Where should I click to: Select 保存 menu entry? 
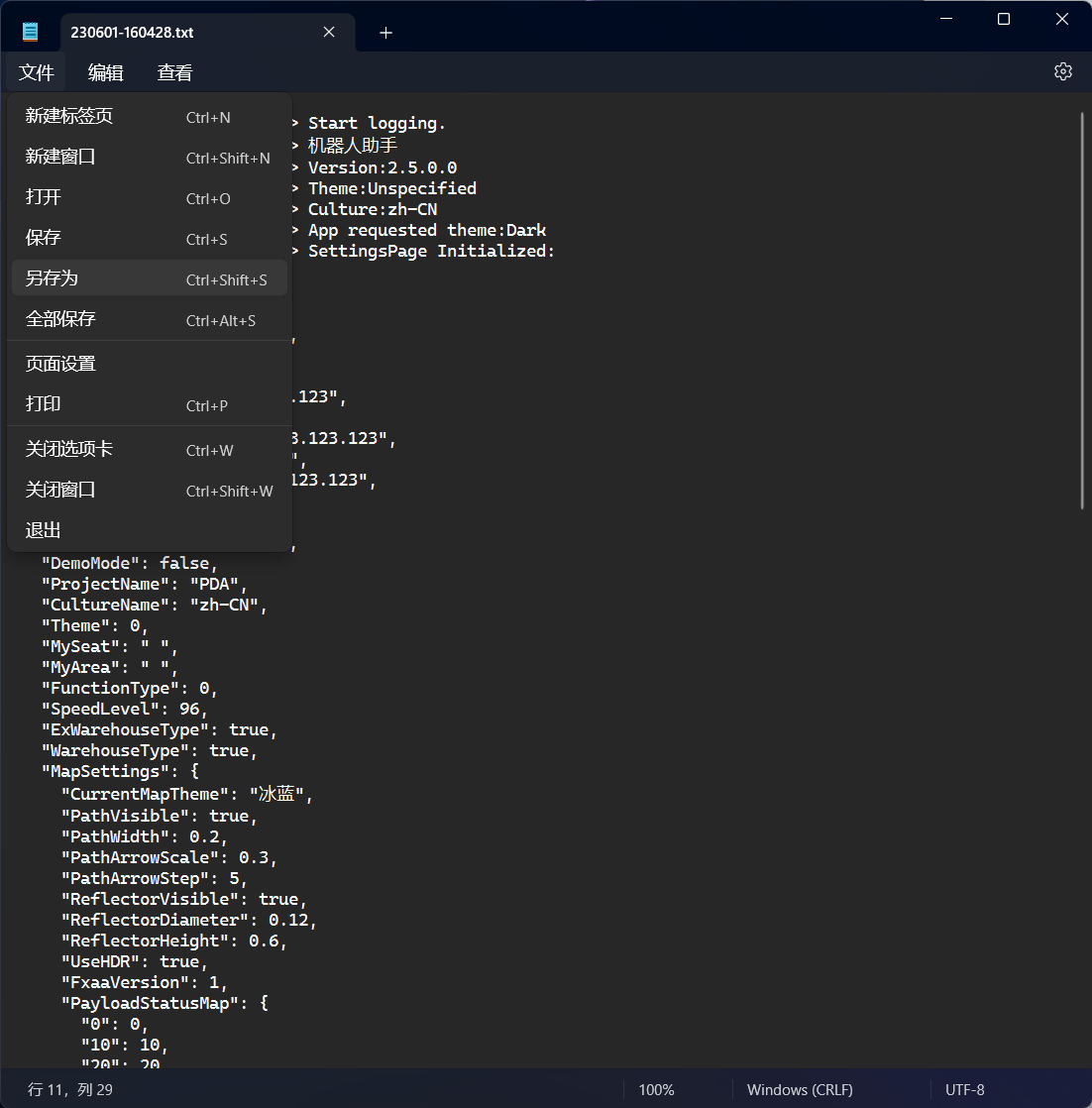click(x=150, y=238)
